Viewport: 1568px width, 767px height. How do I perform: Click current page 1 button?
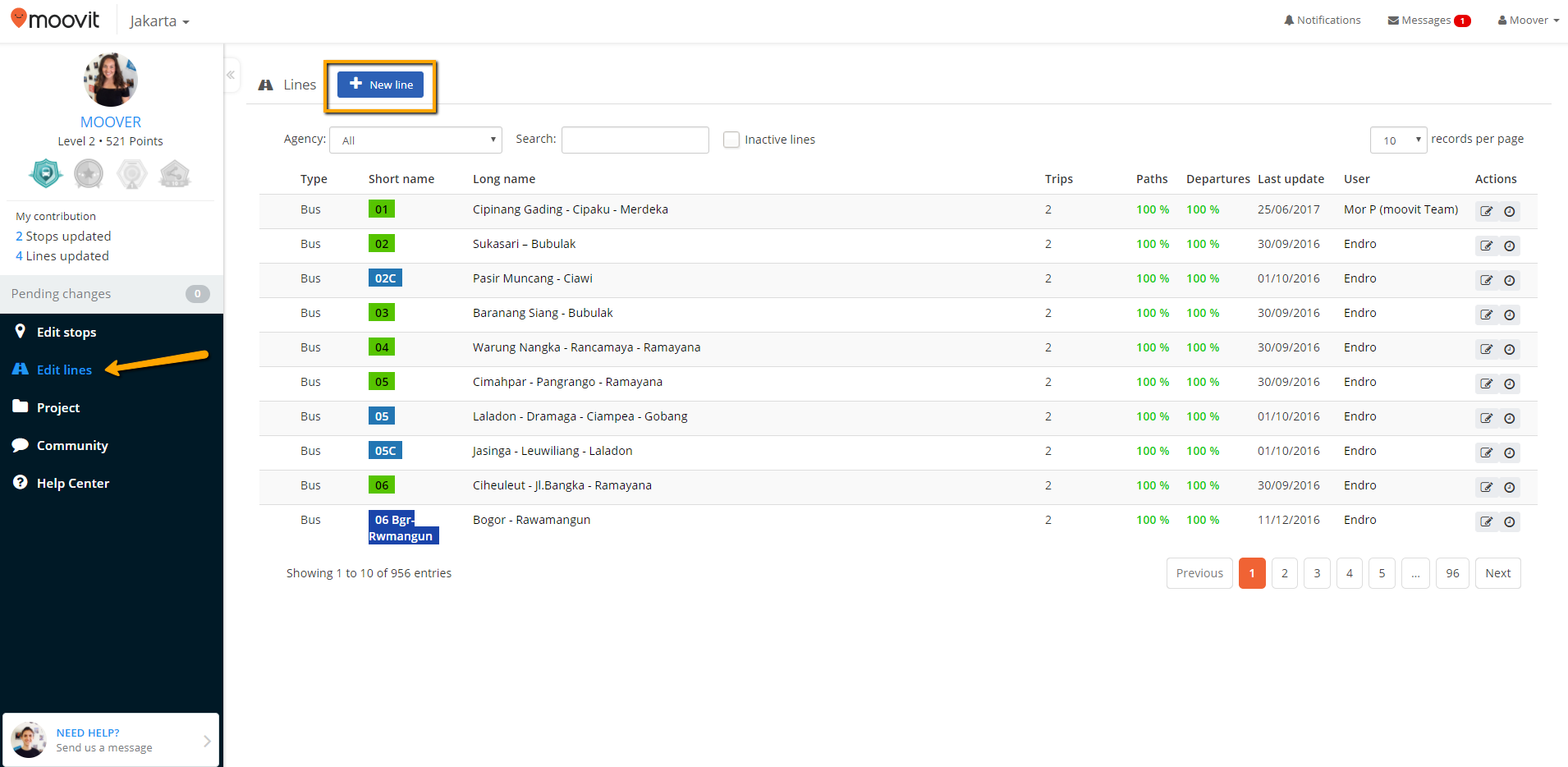[1252, 573]
